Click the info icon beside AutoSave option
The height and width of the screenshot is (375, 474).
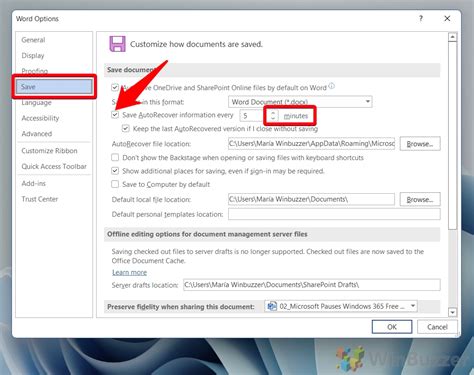[331, 86]
